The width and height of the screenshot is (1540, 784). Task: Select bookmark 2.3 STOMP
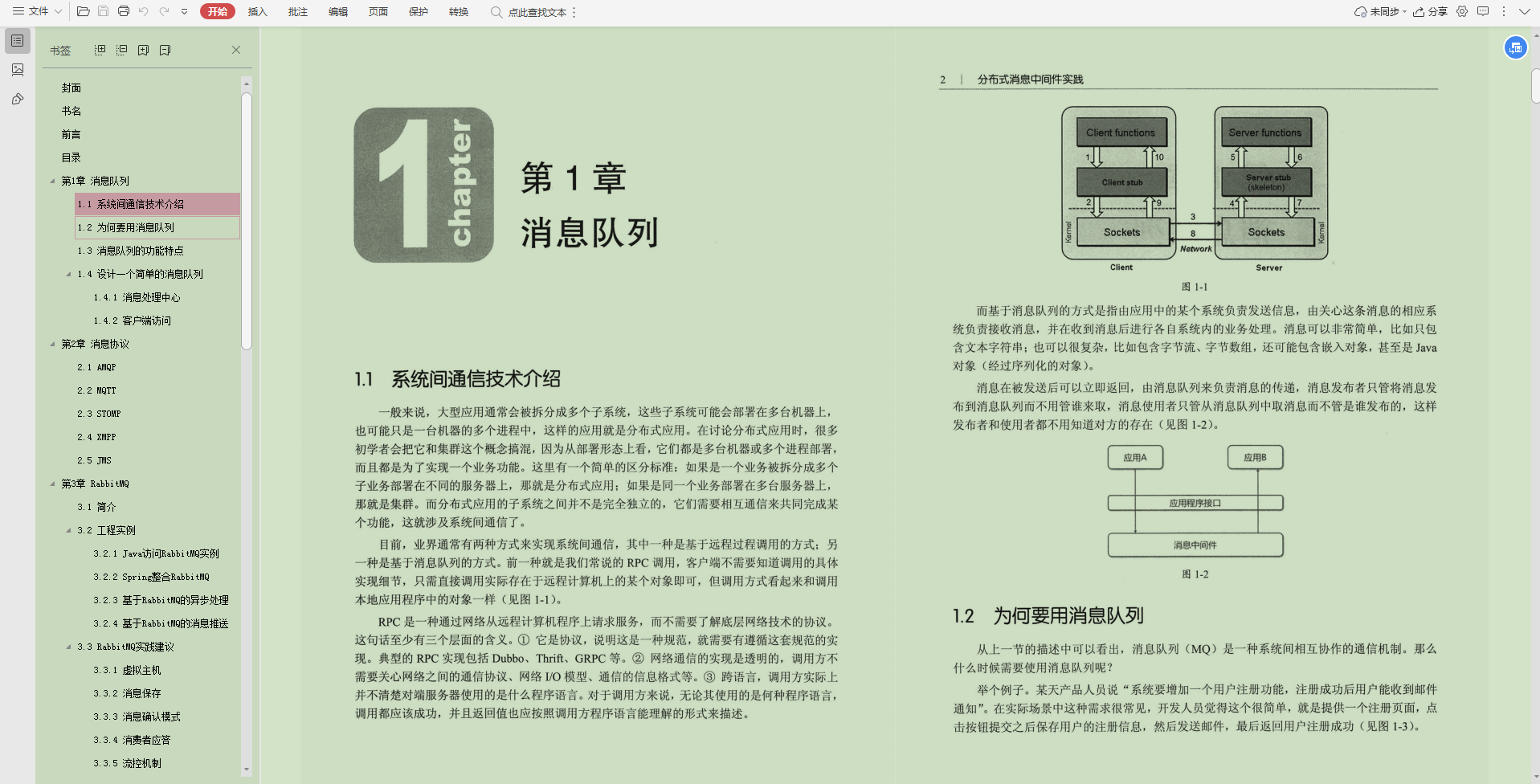pos(99,414)
